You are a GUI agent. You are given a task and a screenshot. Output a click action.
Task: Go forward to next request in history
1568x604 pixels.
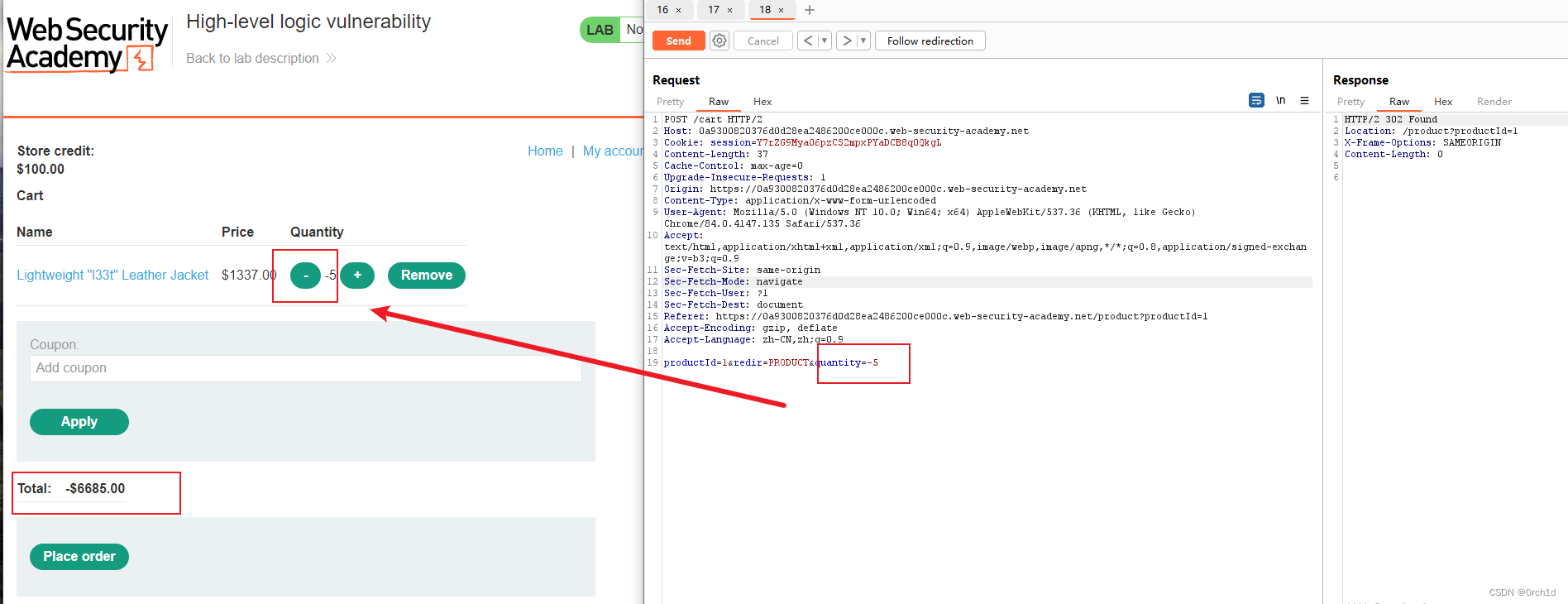[847, 41]
